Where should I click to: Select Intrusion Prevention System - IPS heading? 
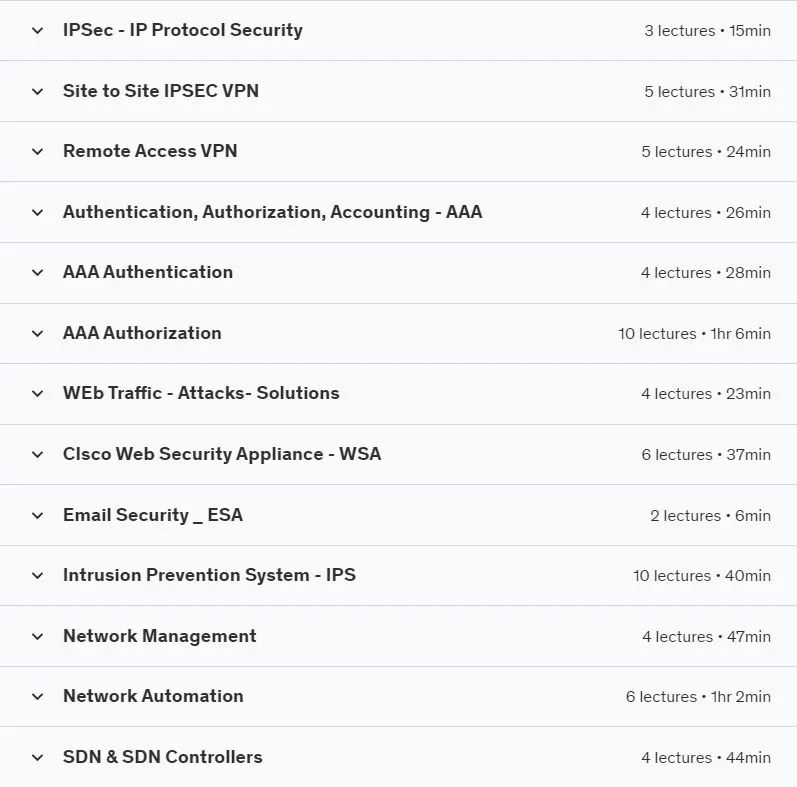click(209, 575)
